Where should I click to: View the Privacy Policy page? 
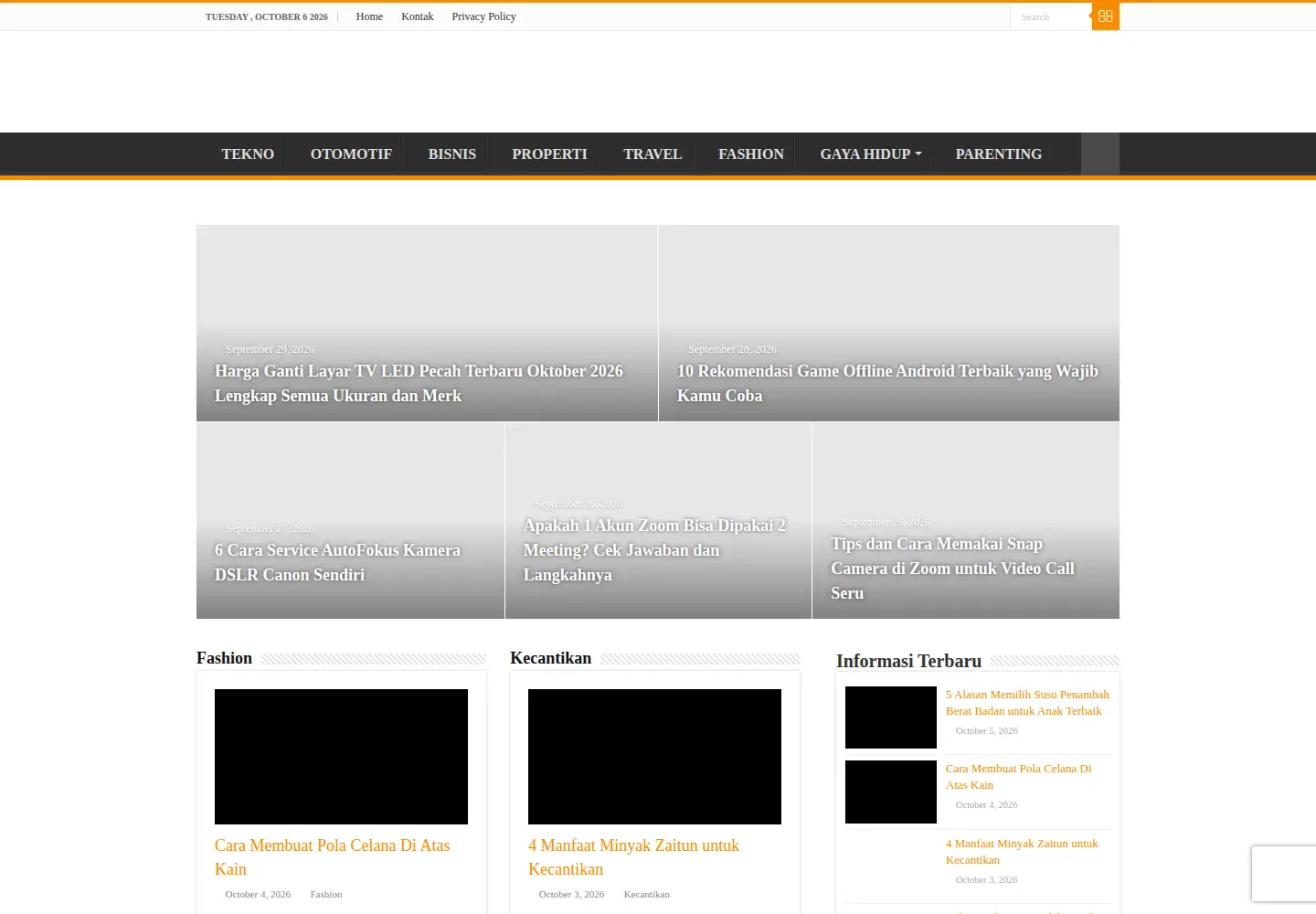tap(483, 16)
